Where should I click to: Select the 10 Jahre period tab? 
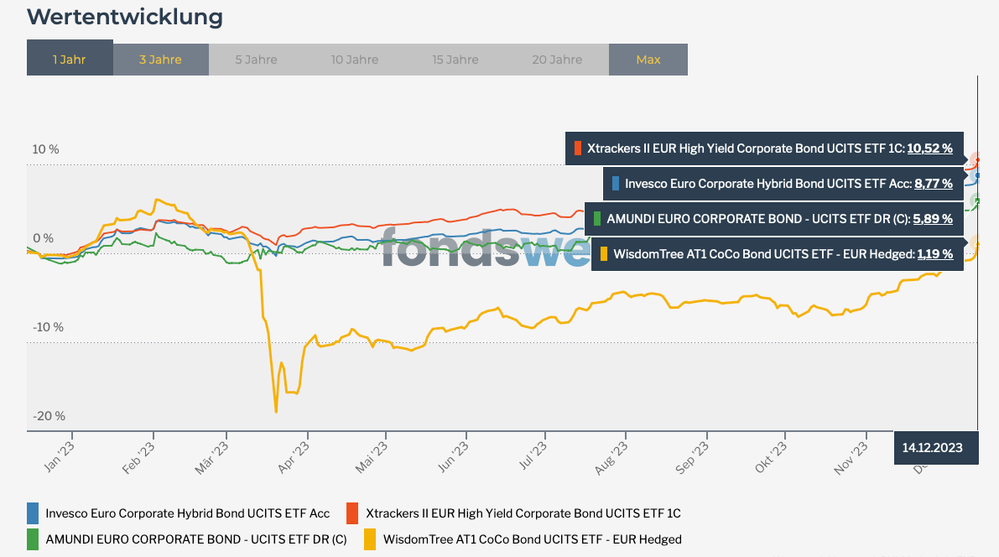click(355, 60)
